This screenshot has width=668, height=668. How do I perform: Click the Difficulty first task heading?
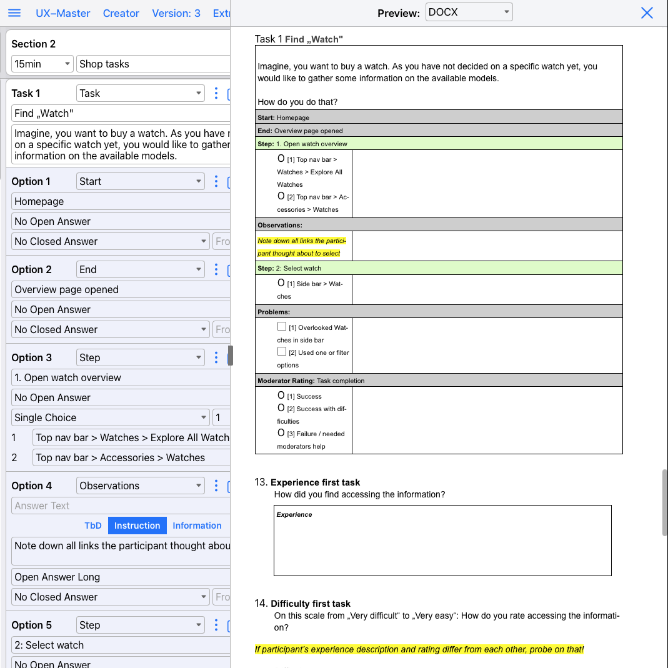point(310,604)
